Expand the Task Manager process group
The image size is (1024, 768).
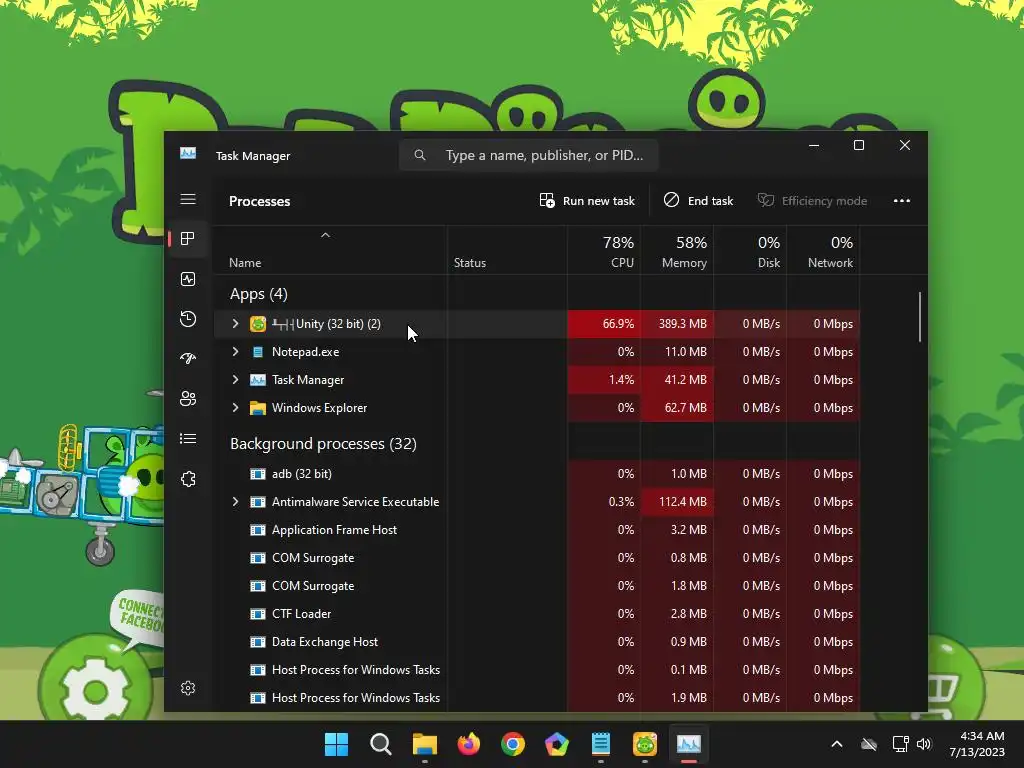click(x=236, y=380)
